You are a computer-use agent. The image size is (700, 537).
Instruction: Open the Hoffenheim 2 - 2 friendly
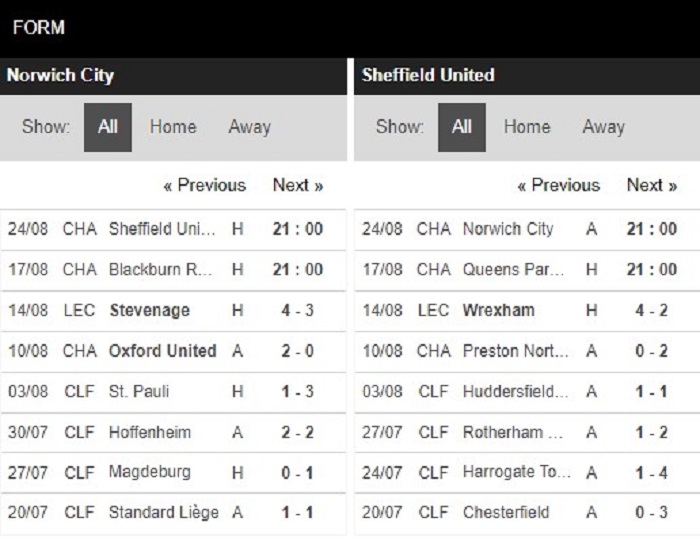coord(173,432)
